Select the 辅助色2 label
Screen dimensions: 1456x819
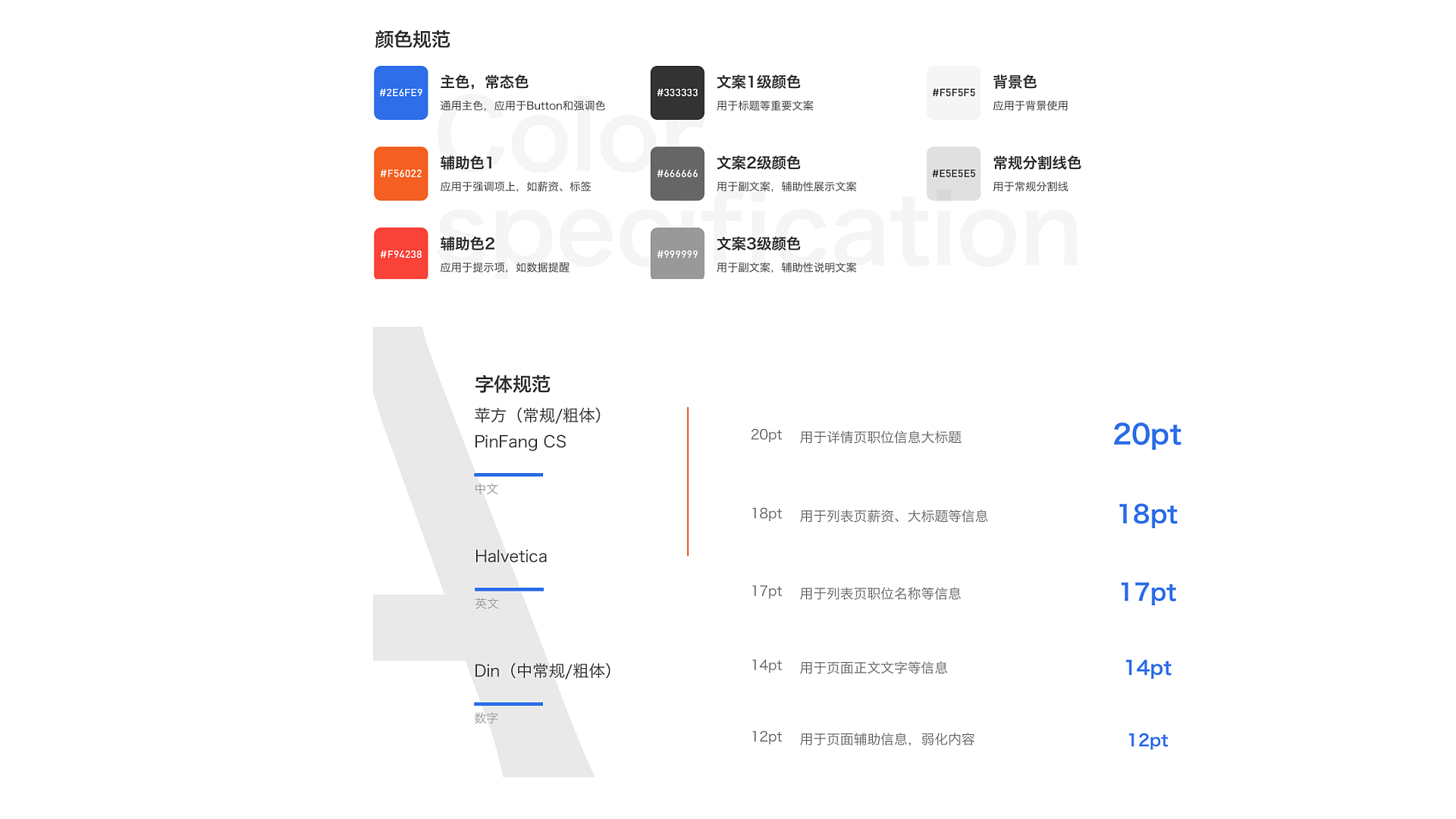point(467,243)
